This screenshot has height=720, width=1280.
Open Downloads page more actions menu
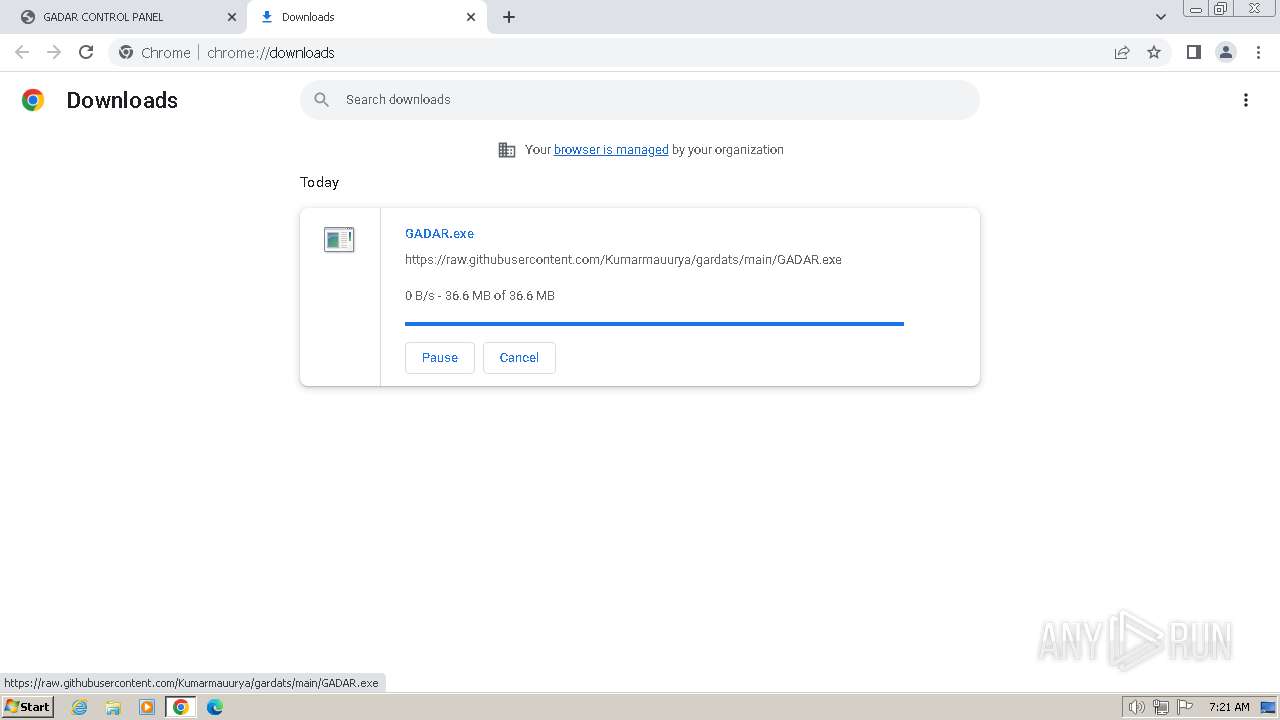point(1246,100)
